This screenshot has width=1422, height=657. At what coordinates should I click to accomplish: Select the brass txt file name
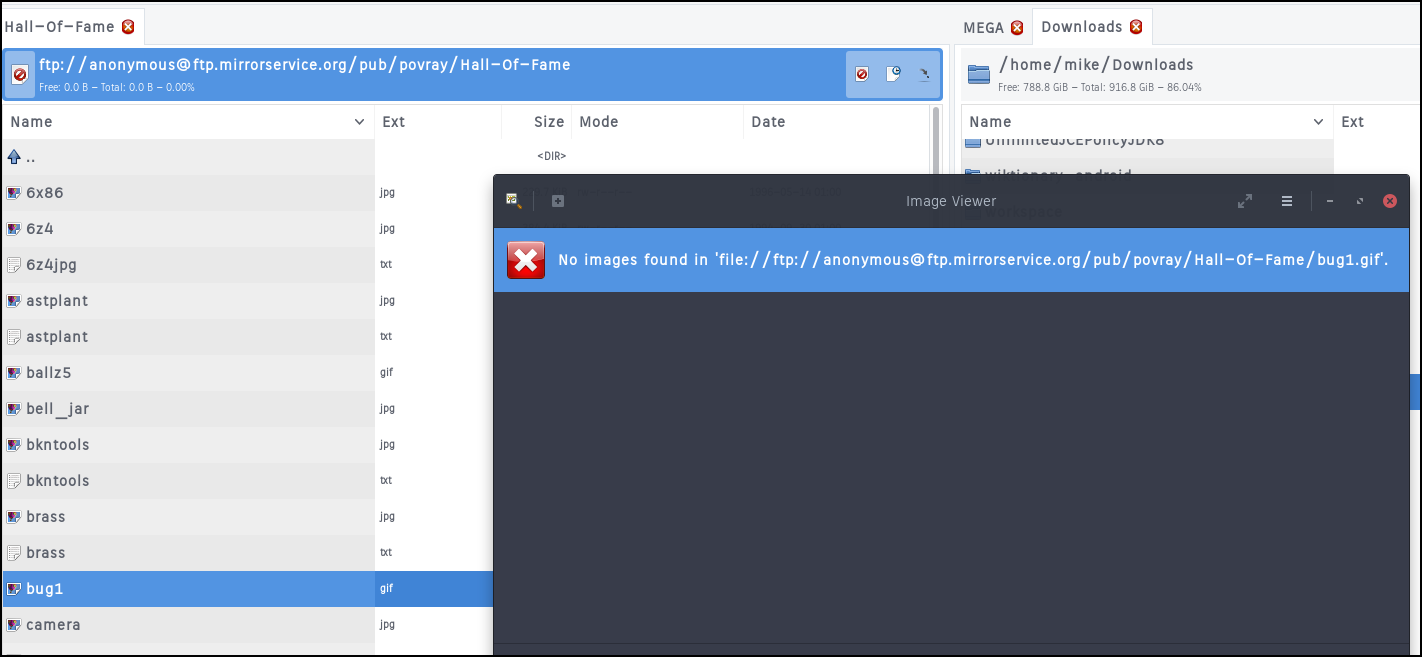tap(46, 553)
